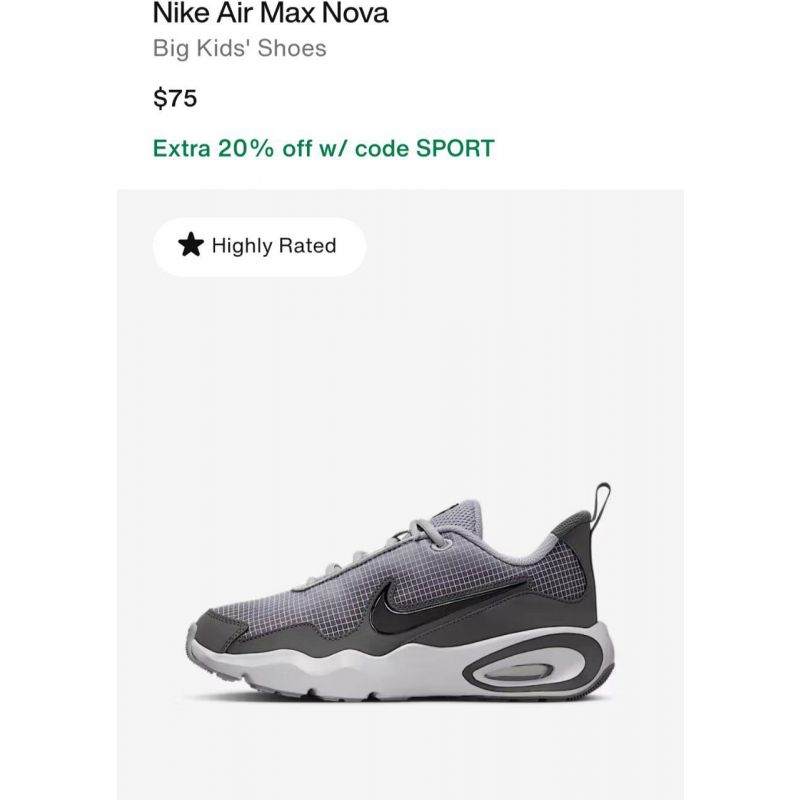Viewport: 800px width, 800px height.
Task: Click the word Nova in the title
Action: pyautogui.click(x=355, y=13)
